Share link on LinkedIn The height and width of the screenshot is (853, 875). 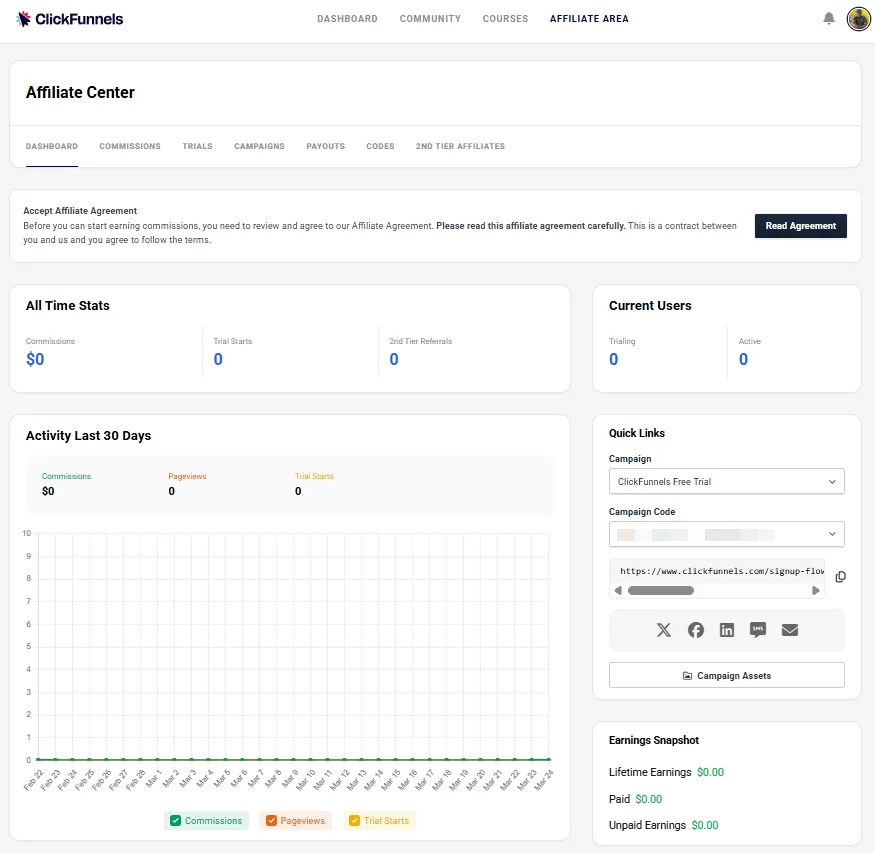(727, 630)
